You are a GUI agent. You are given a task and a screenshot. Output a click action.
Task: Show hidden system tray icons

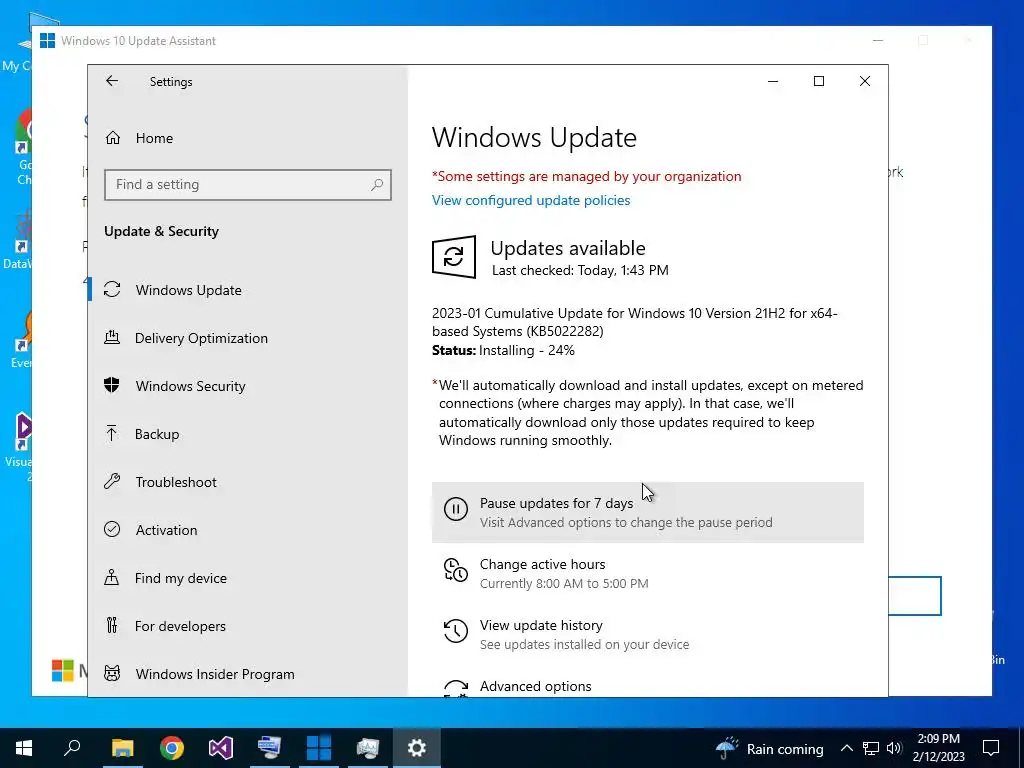(x=846, y=748)
